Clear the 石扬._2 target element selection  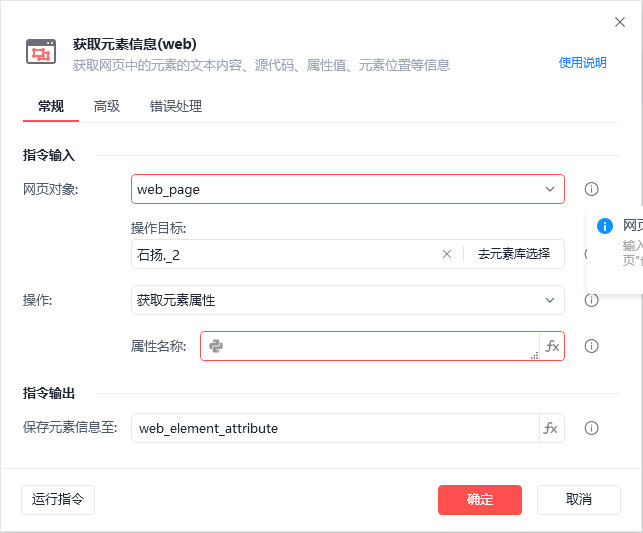447,254
